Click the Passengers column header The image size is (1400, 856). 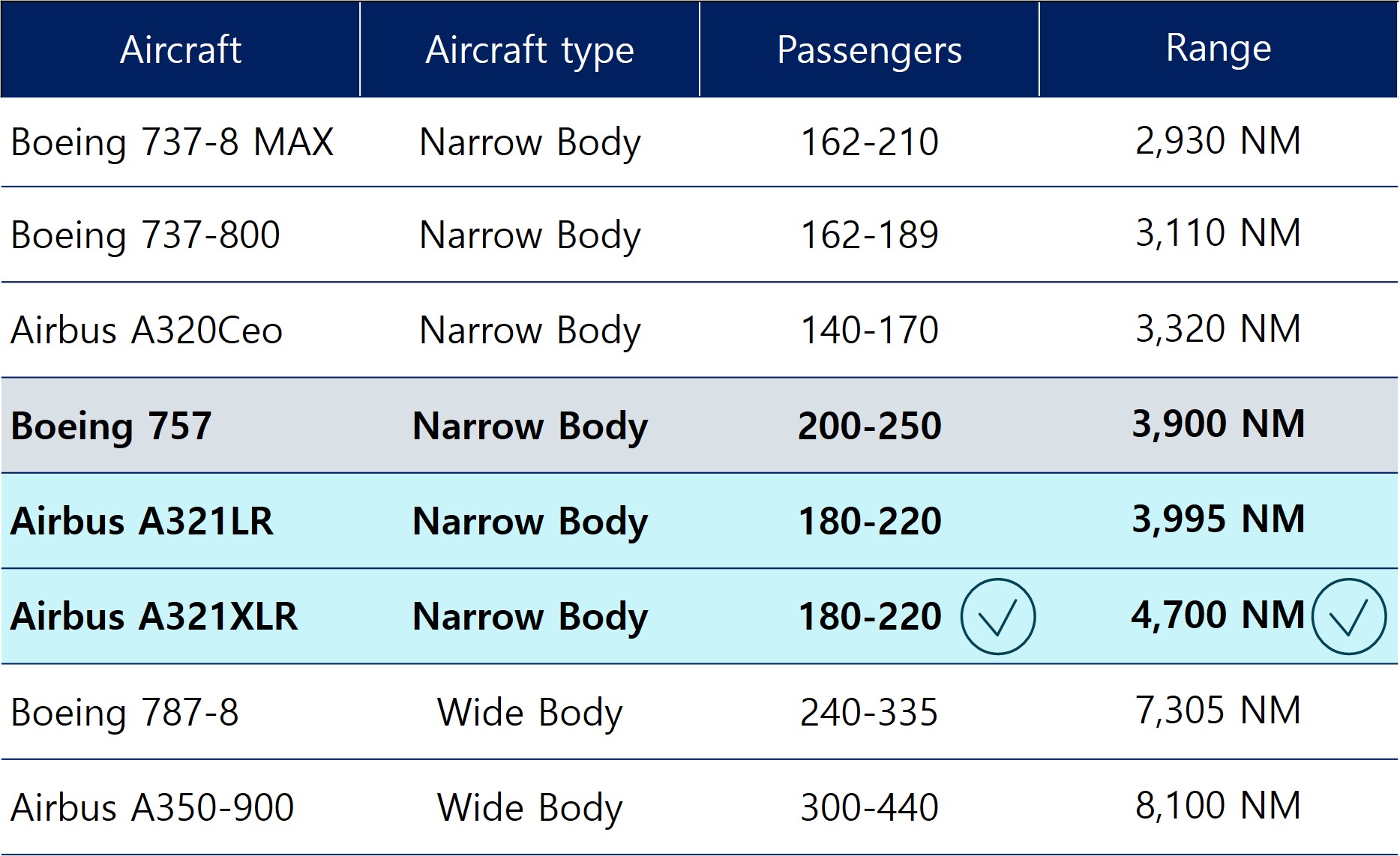(x=869, y=49)
